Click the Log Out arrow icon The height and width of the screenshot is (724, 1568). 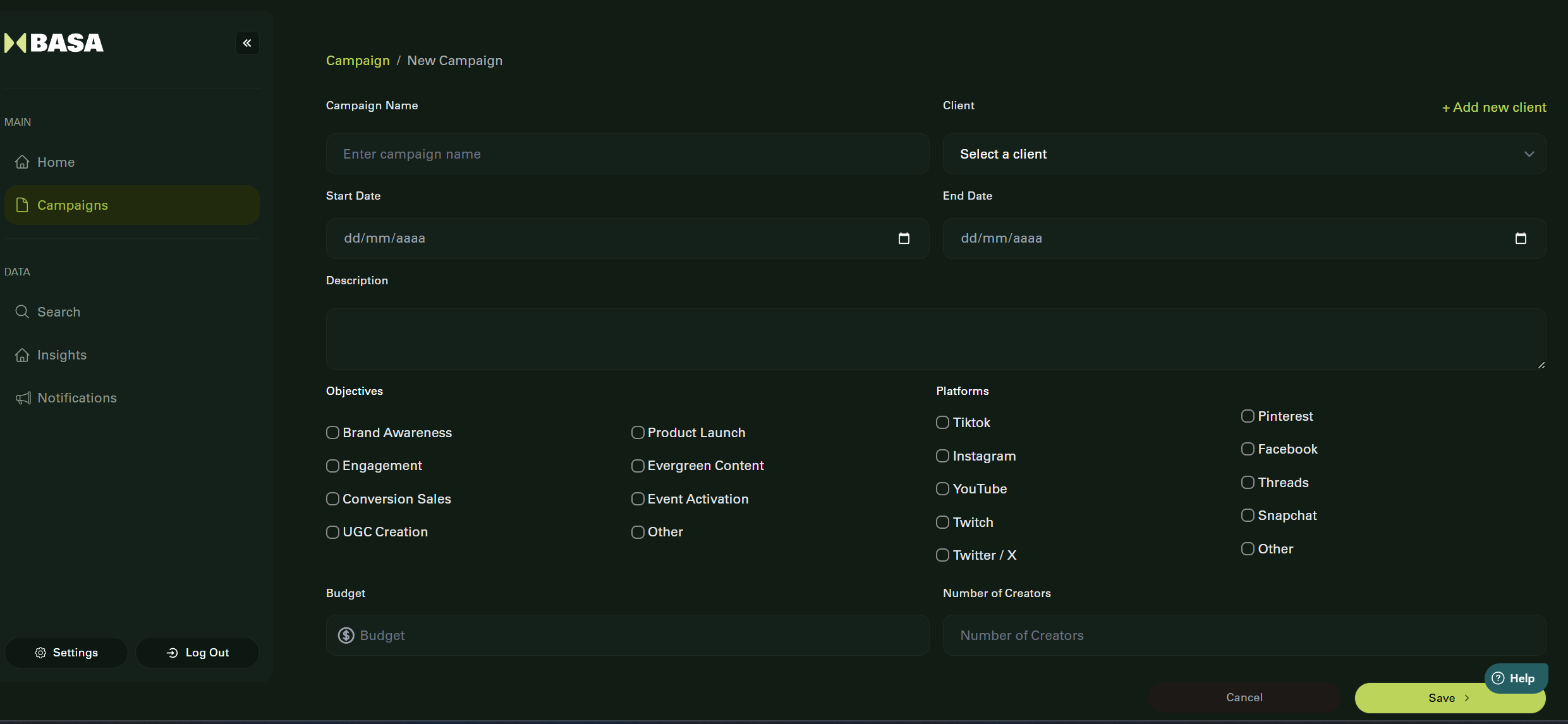pos(172,653)
